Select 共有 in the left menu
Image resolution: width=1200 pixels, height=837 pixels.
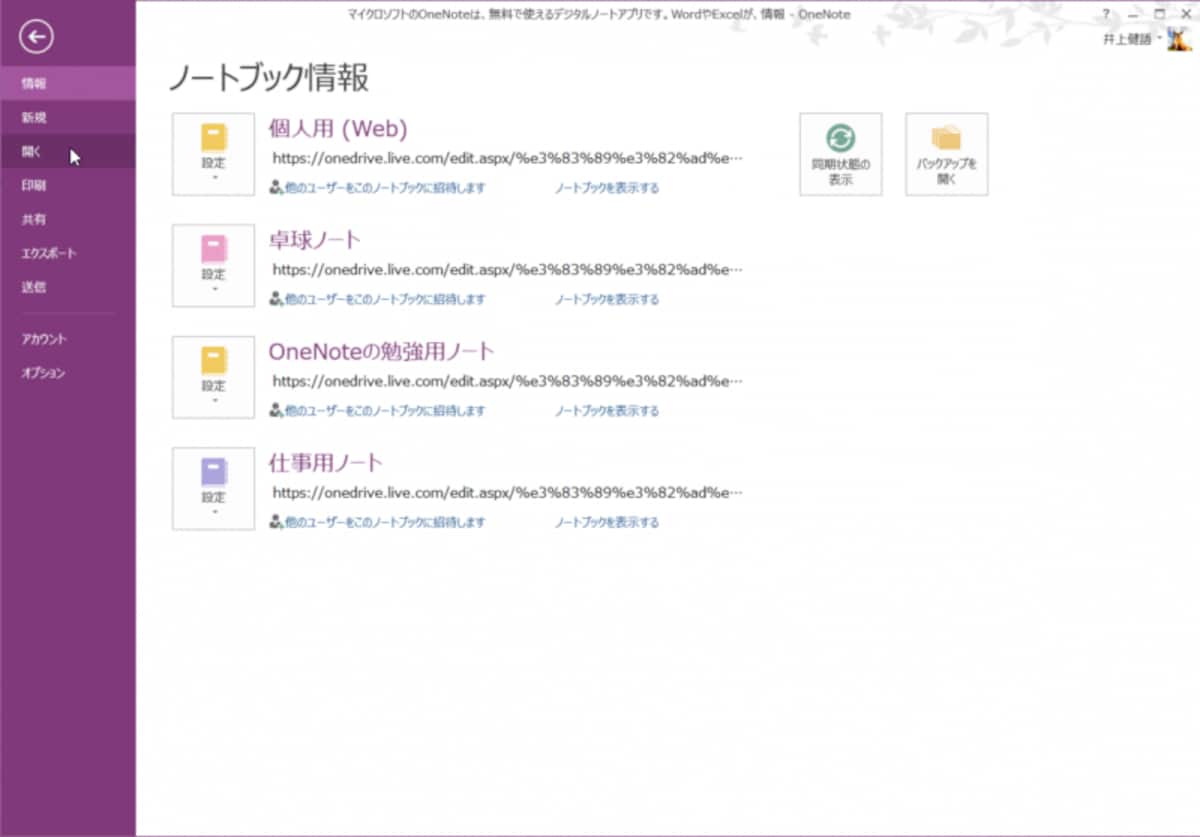click(68, 219)
